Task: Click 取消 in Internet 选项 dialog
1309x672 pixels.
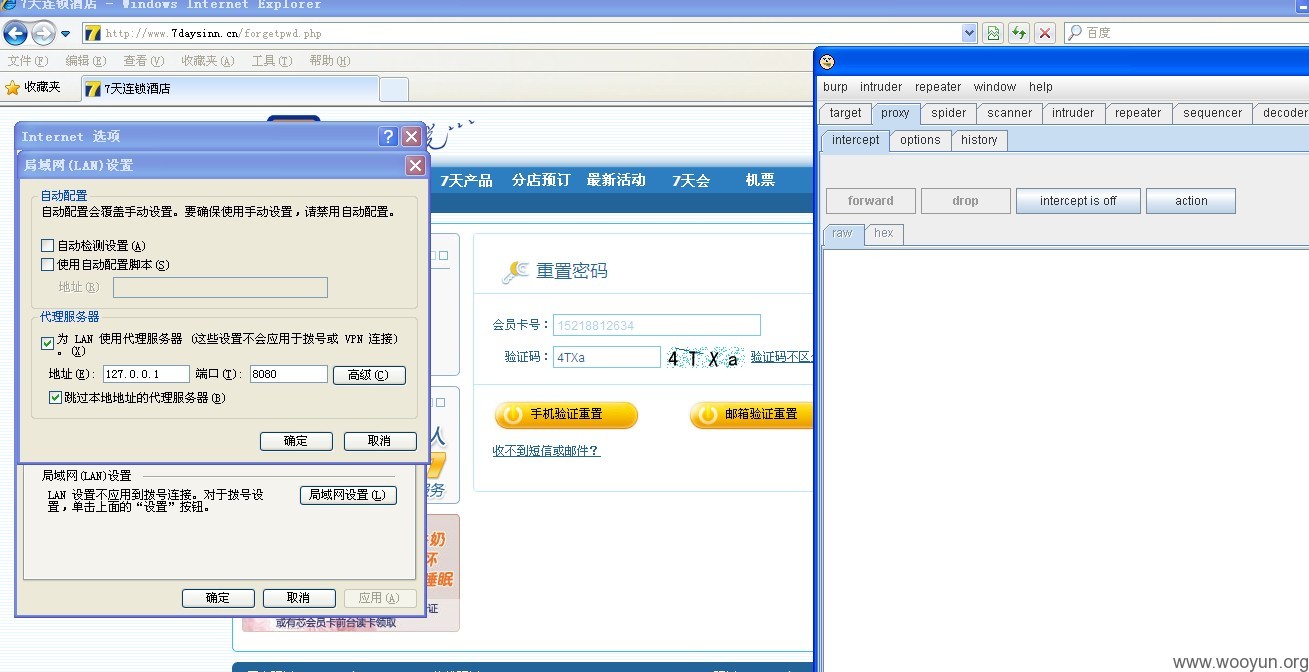Action: [299, 598]
